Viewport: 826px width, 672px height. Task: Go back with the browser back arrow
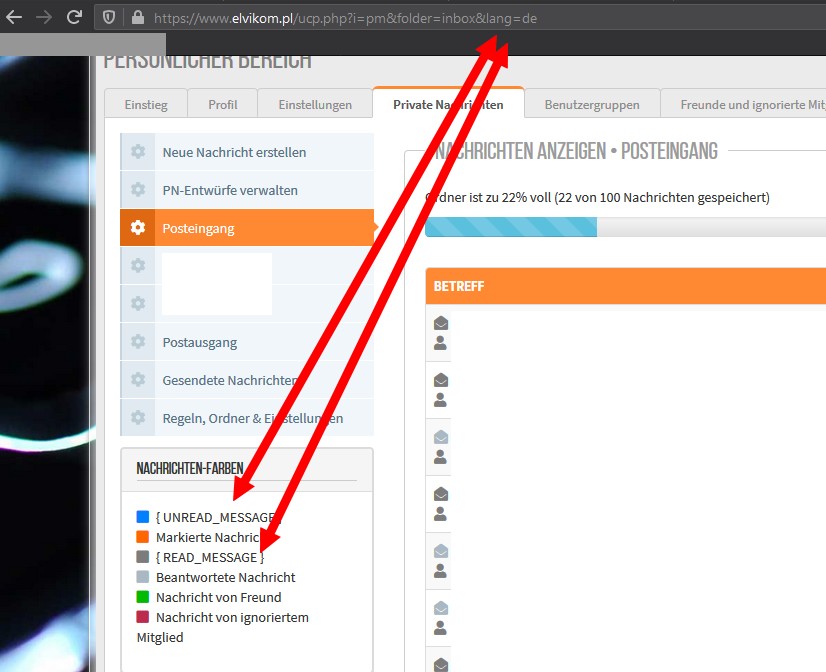(14, 18)
